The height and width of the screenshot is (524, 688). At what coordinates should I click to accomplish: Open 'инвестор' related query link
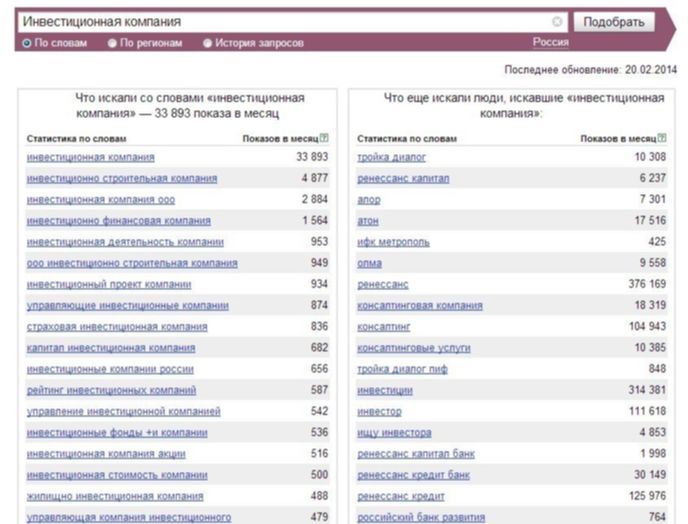pyautogui.click(x=380, y=412)
